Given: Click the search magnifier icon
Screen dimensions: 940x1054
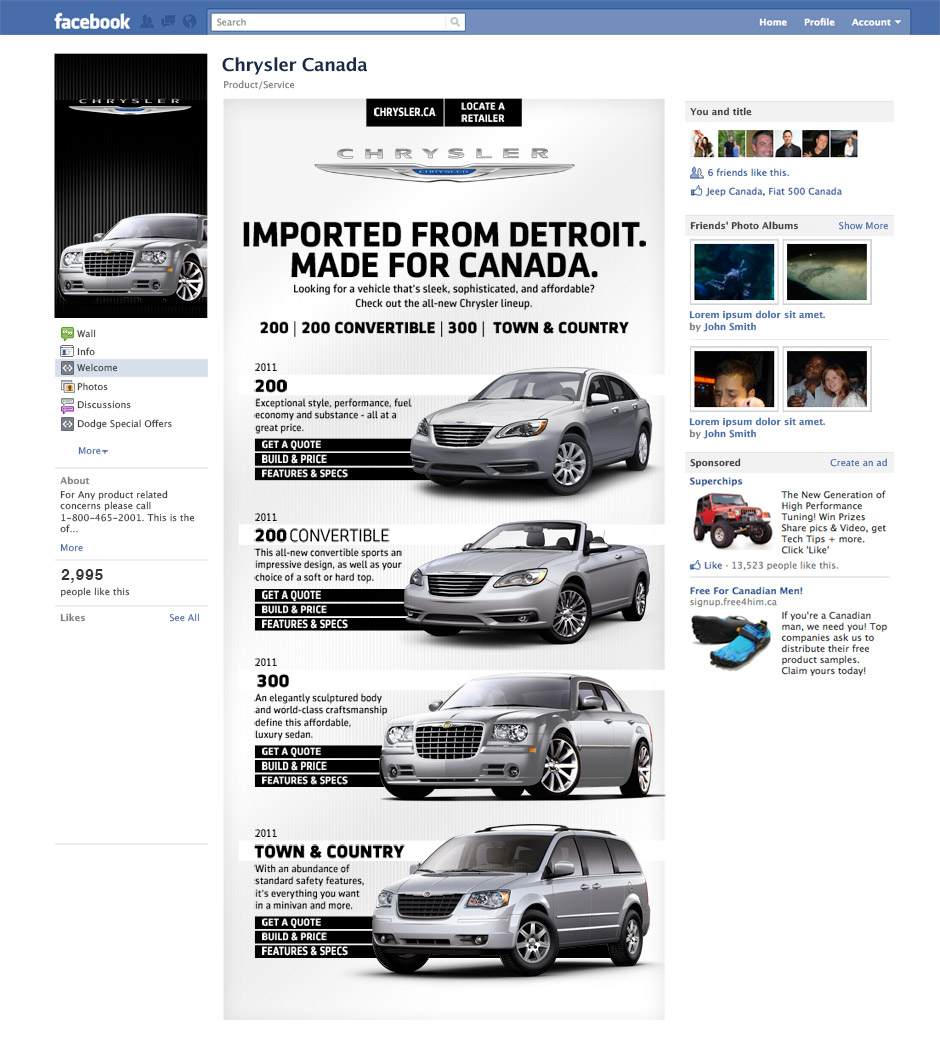Looking at the screenshot, I should [x=455, y=22].
